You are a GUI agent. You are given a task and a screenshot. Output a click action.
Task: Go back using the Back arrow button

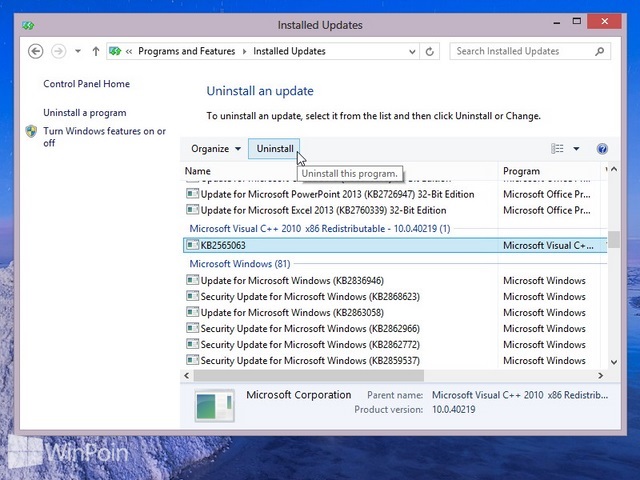pyautogui.click(x=36, y=51)
